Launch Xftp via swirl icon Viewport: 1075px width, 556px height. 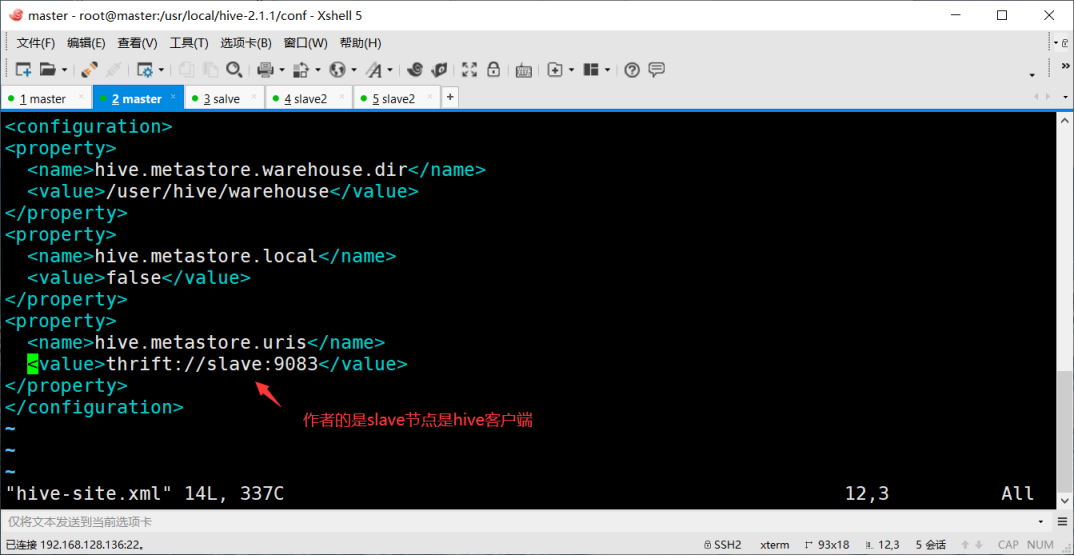click(415, 69)
